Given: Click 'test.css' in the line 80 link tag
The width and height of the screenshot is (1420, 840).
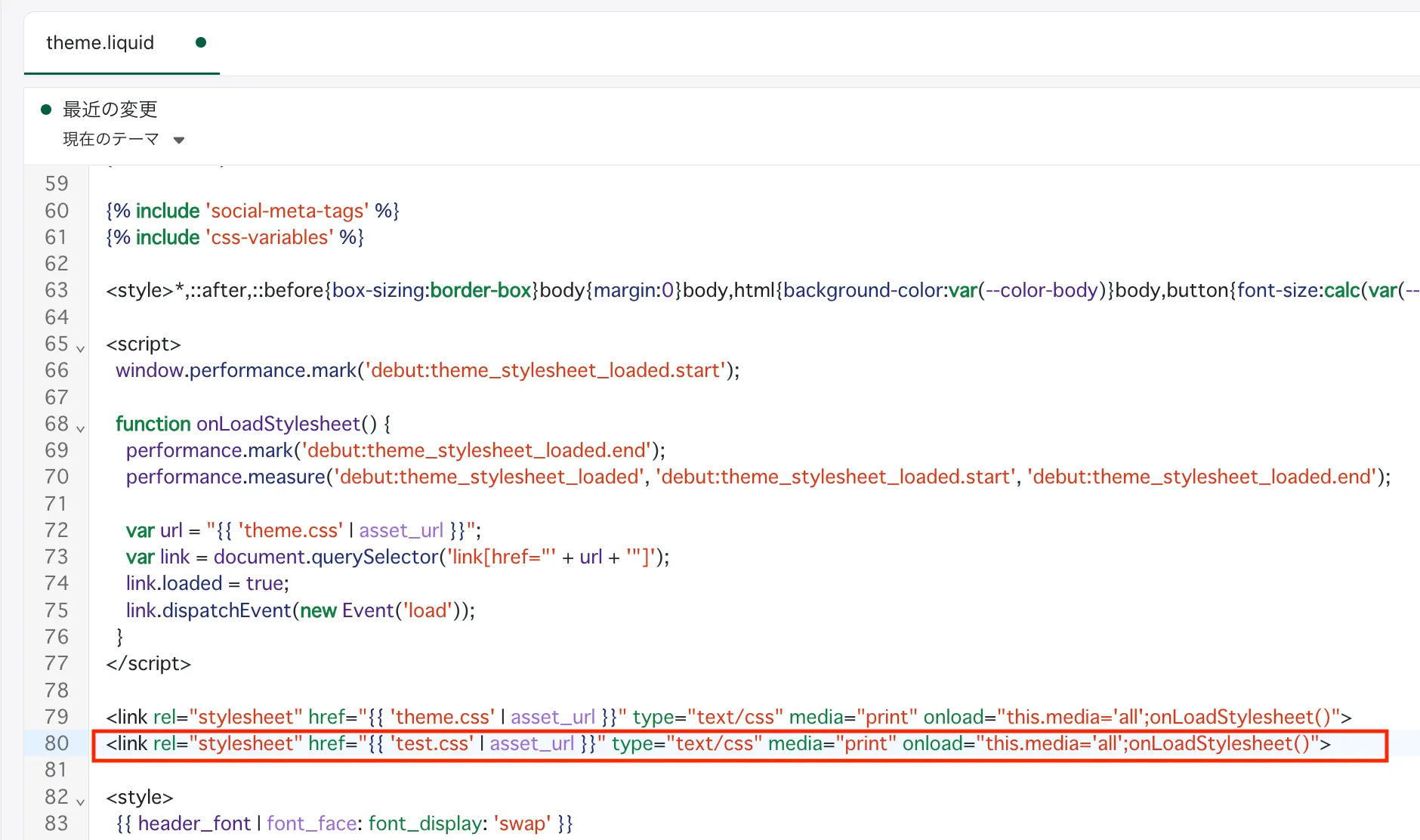Looking at the screenshot, I should (432, 743).
